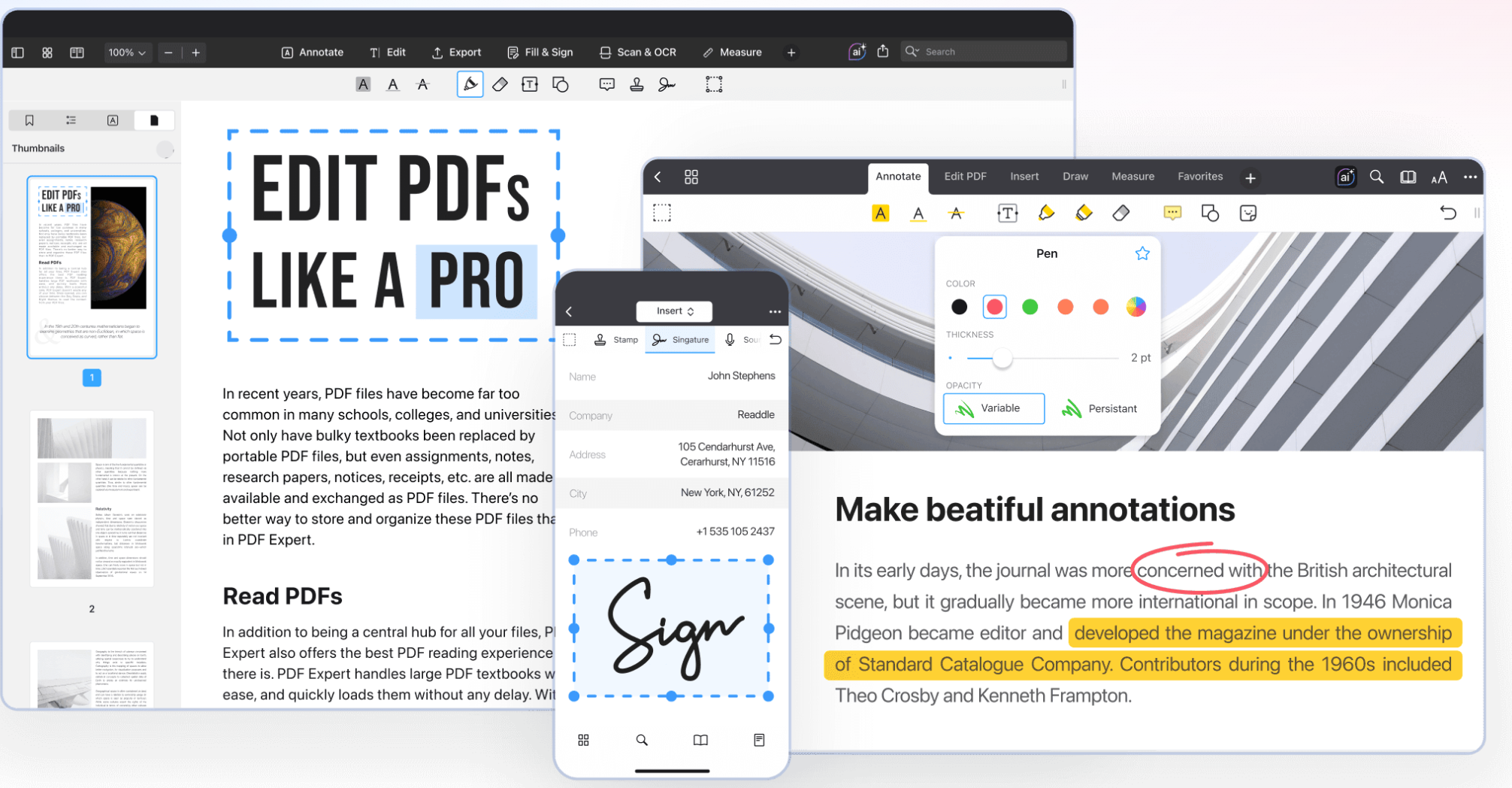
Task: Open three-dot menu on phone header
Action: coord(775,311)
